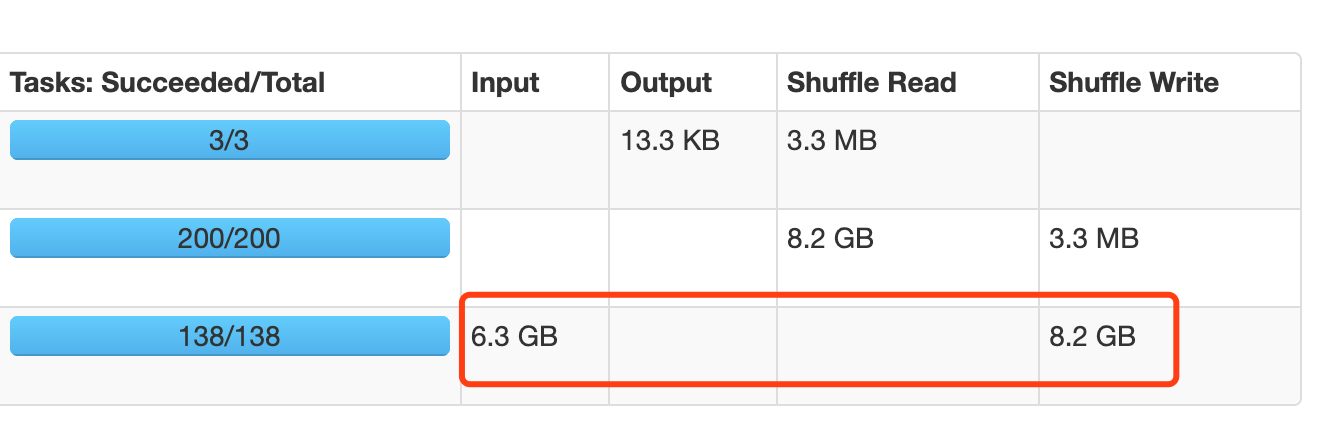
Task: Click empty Output cell in 200/200 row
Action: pos(692,258)
